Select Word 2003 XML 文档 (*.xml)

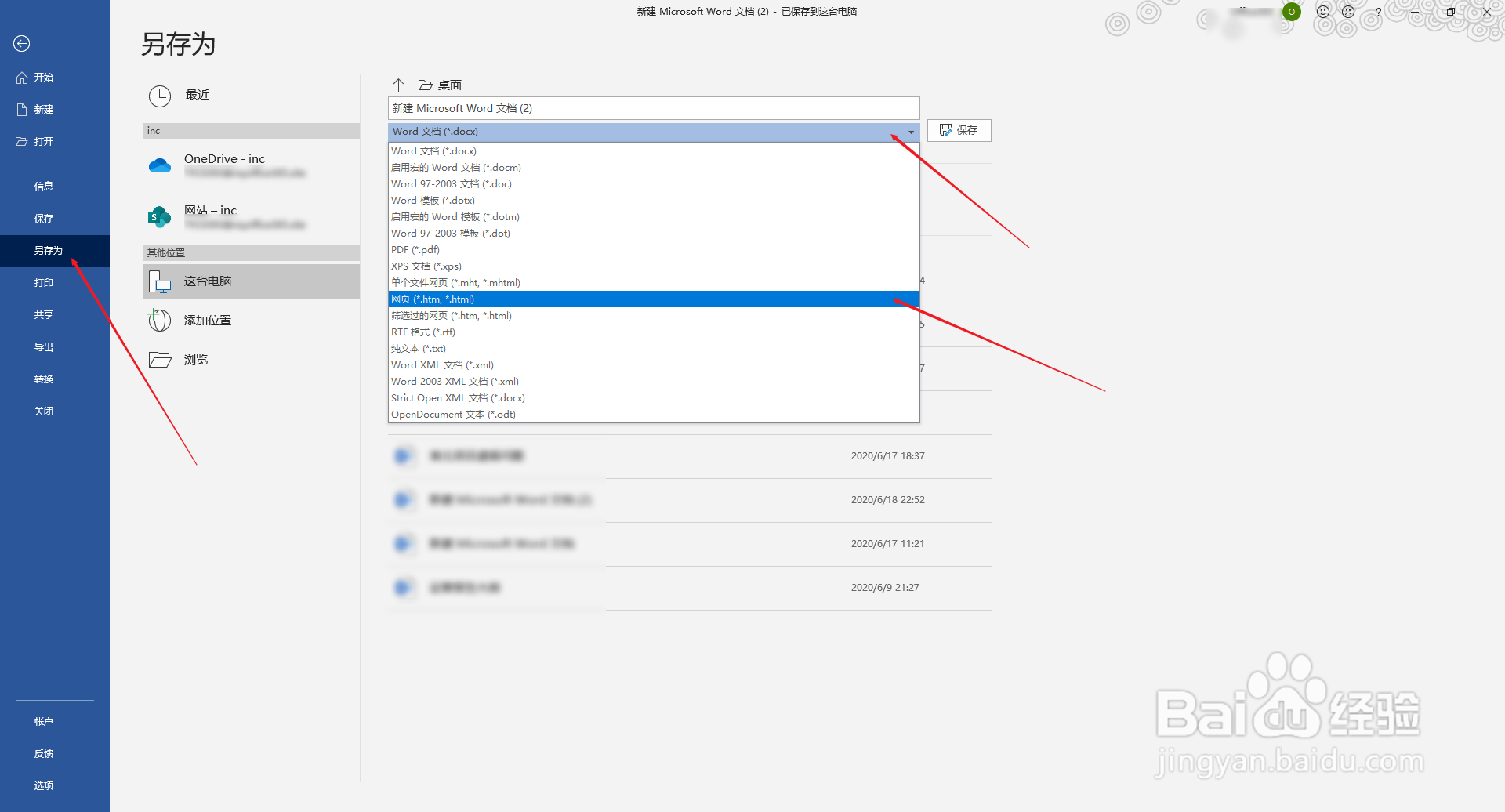(654, 382)
